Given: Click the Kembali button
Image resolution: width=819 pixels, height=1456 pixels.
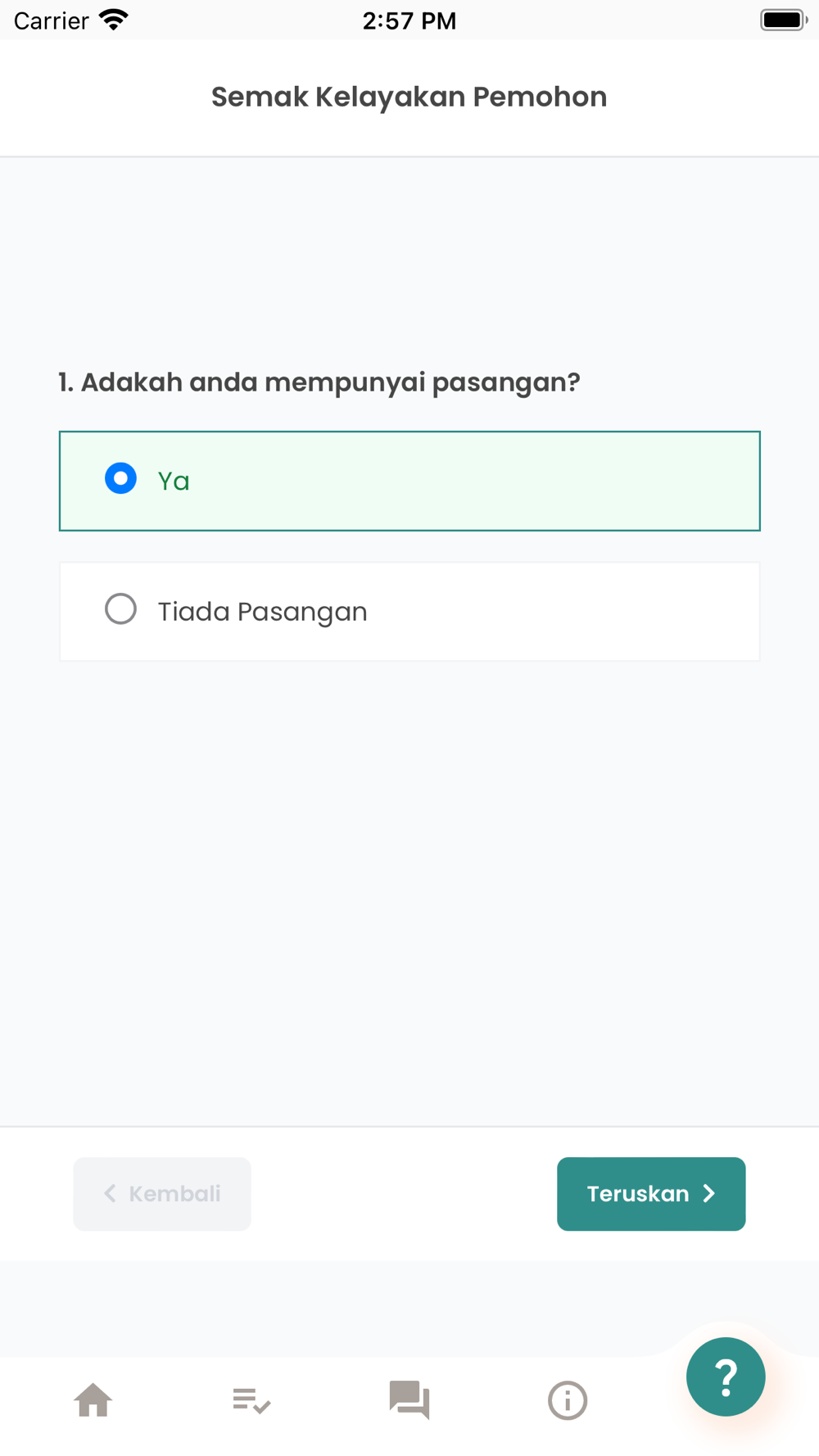Looking at the screenshot, I should [x=162, y=1194].
